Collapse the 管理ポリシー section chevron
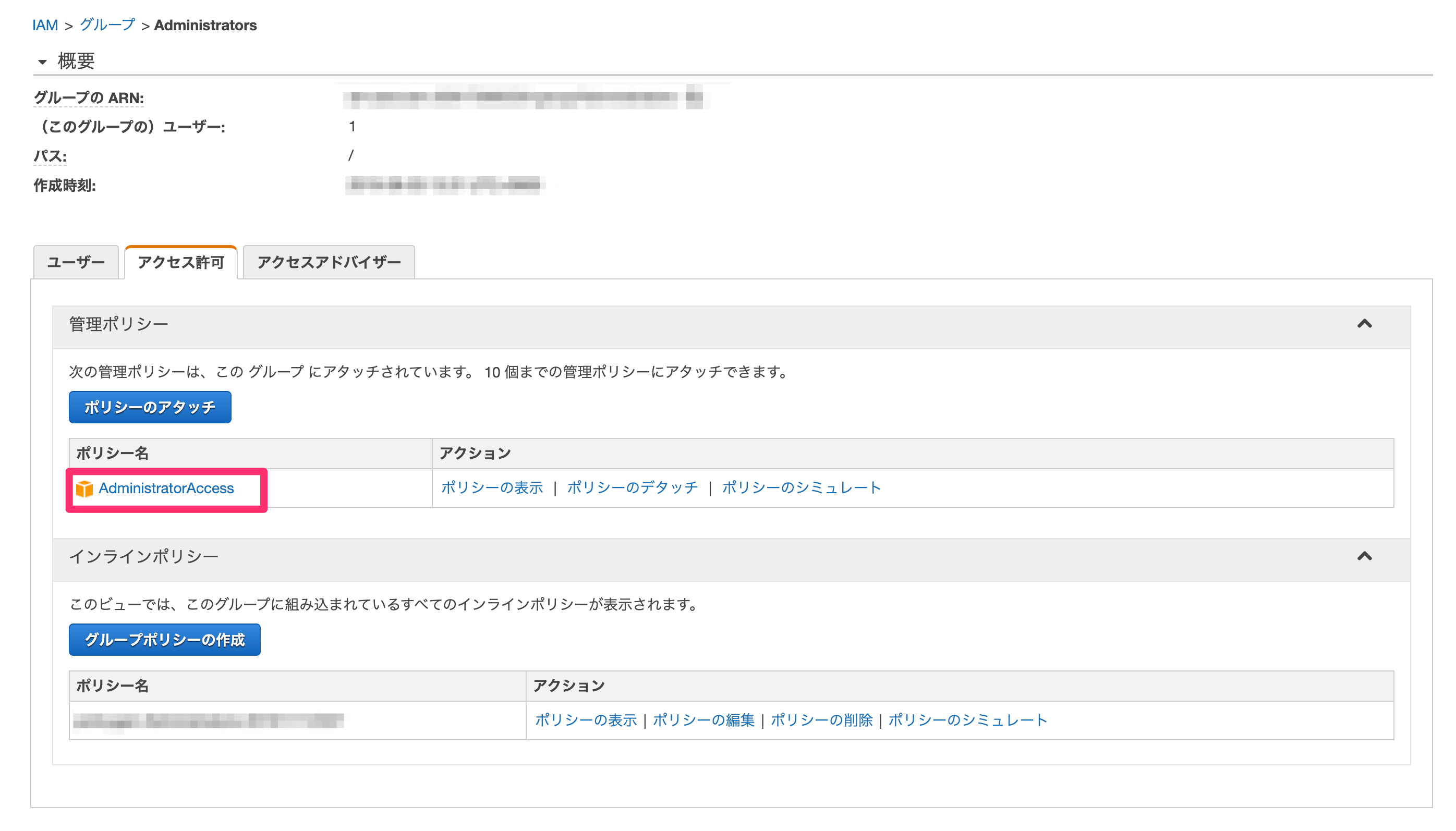Viewport: 1456px width, 831px height. coord(1364,324)
